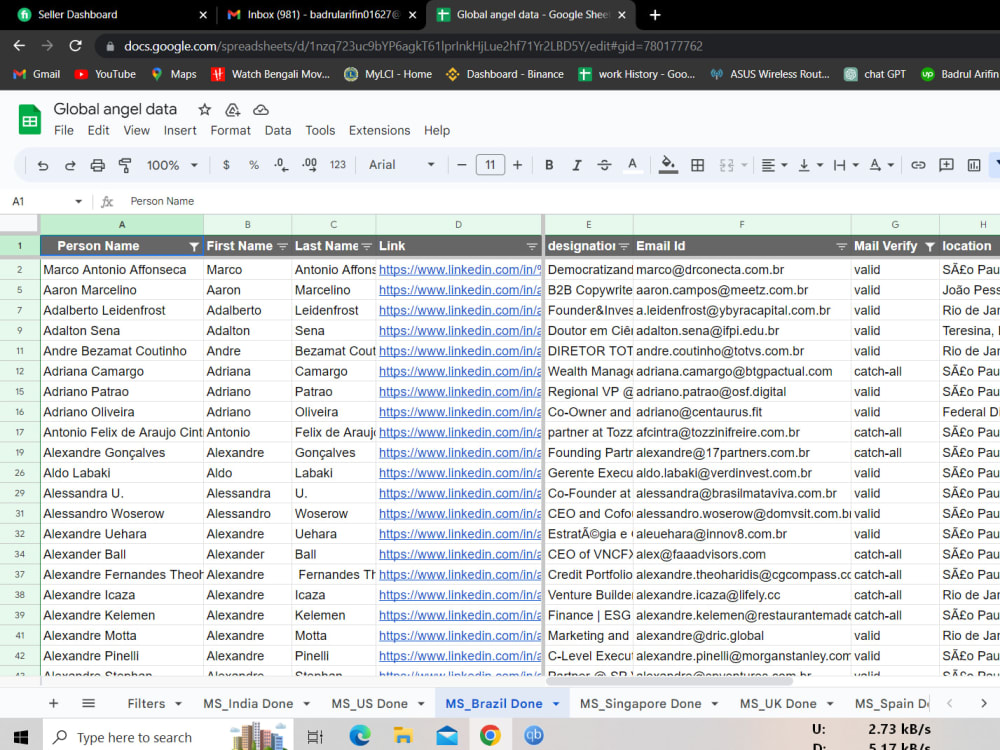1000x750 pixels.
Task: Open filter on Email Id column
Action: point(841,247)
